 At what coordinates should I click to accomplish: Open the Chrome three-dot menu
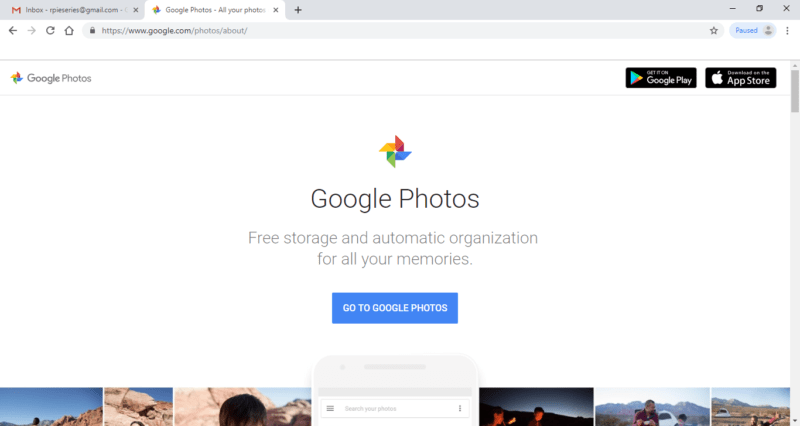[x=787, y=31]
